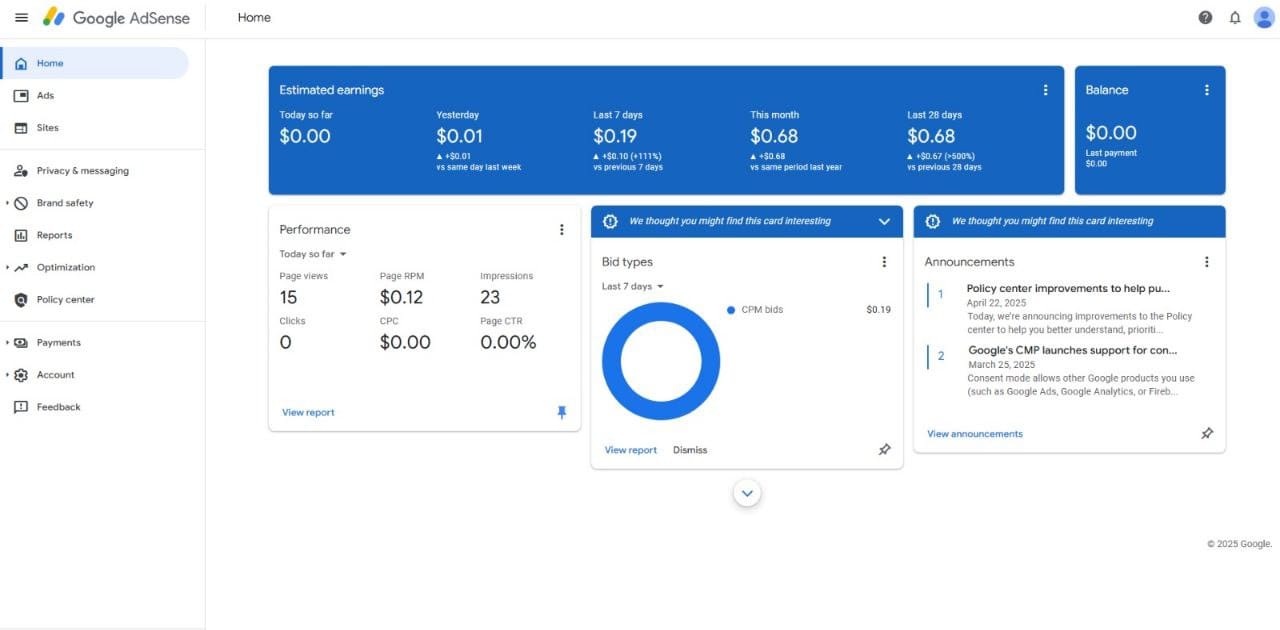Click the Impressions 23 value
Screen dimensions: 1280x630
(x=490, y=297)
